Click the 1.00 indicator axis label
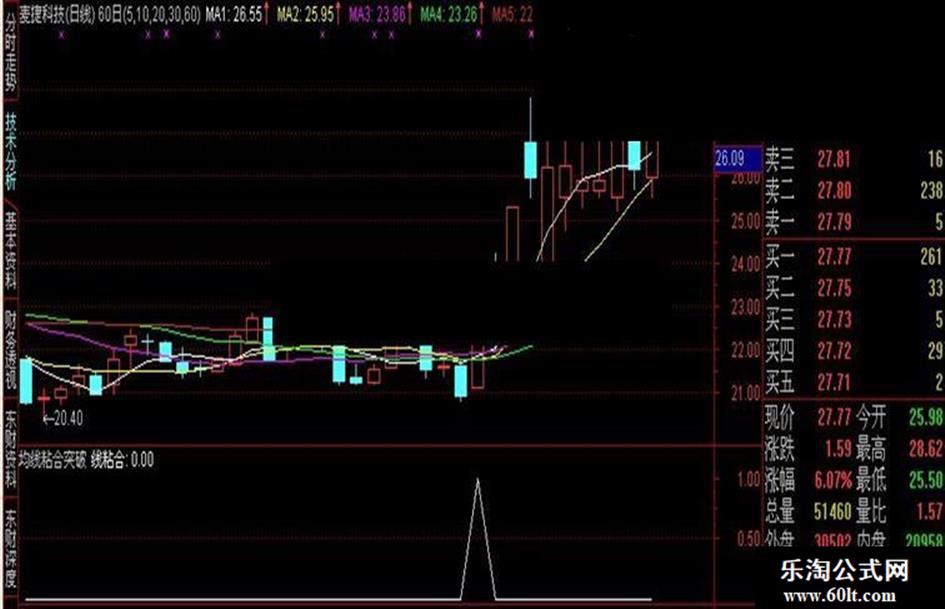 pyautogui.click(x=748, y=481)
